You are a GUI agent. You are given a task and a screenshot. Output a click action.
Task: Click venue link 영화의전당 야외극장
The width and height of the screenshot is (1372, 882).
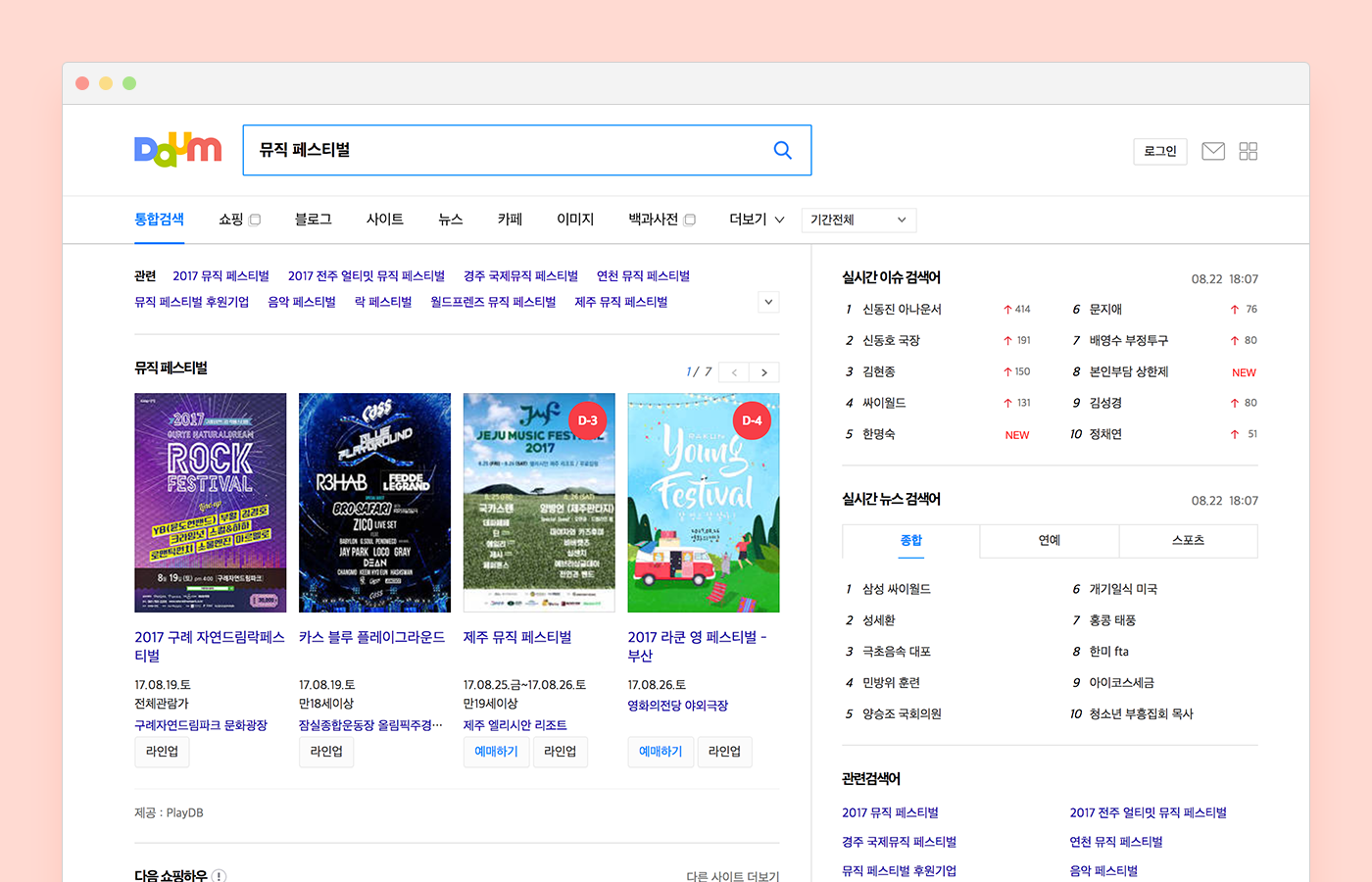coord(678,706)
